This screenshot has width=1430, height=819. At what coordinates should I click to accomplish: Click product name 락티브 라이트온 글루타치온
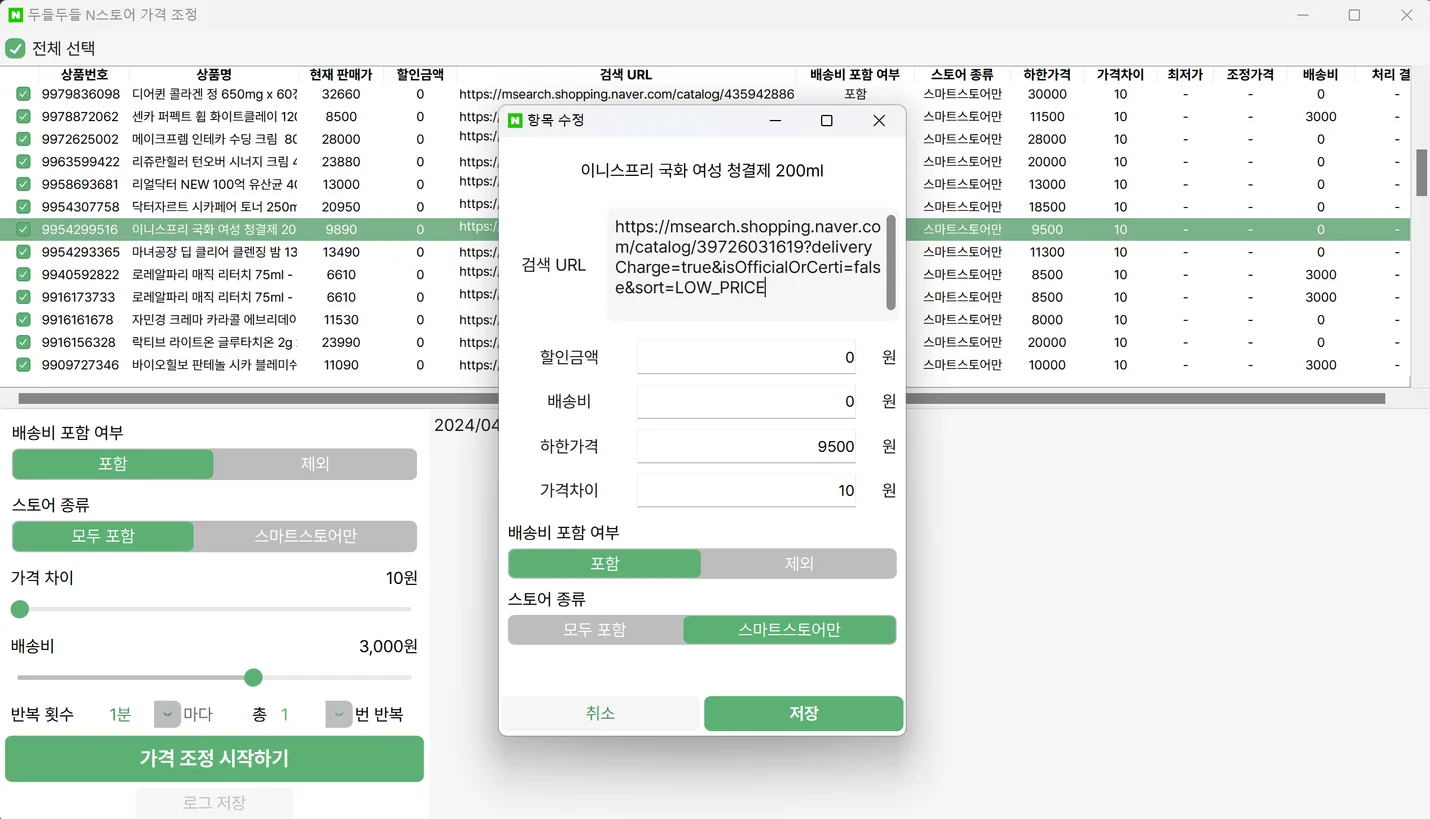[214, 342]
